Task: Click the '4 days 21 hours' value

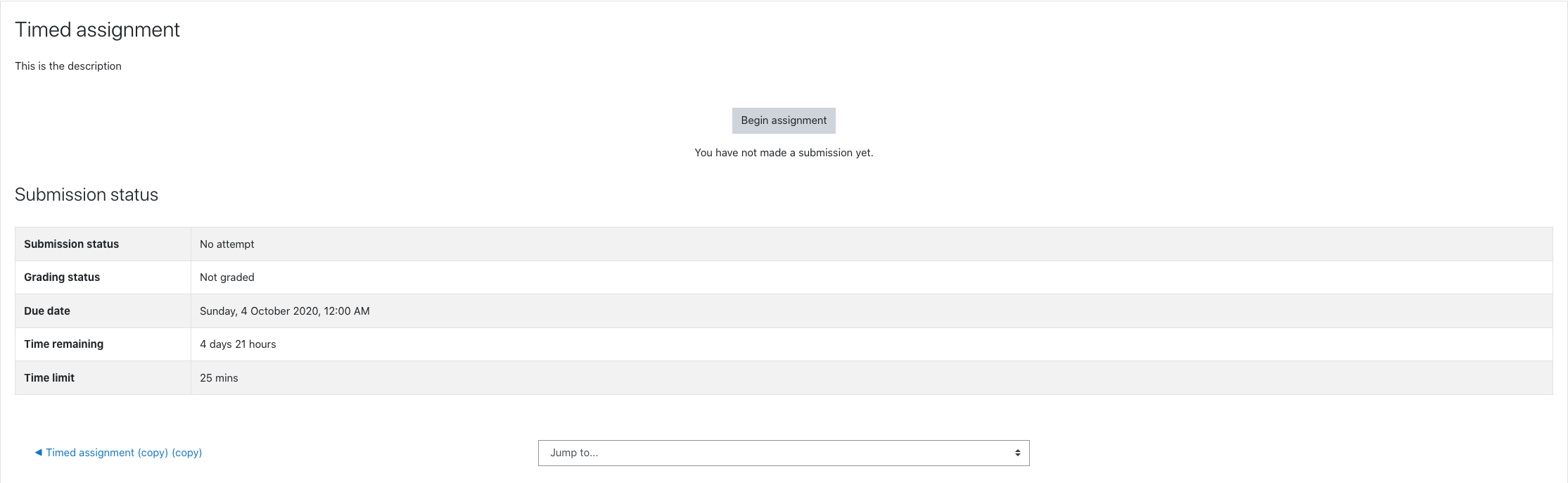Action: point(238,344)
